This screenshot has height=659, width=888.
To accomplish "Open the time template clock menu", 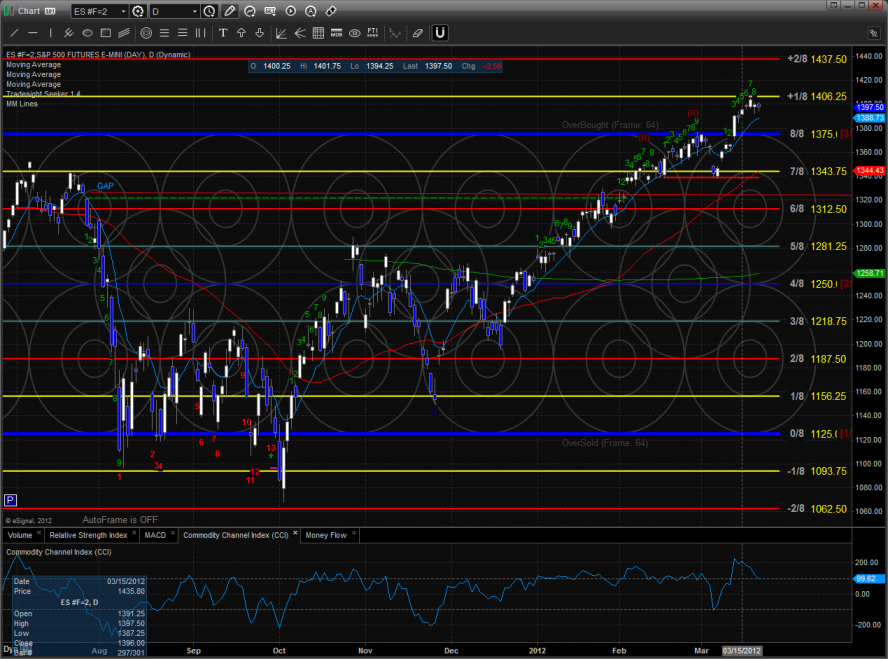I will tap(209, 11).
